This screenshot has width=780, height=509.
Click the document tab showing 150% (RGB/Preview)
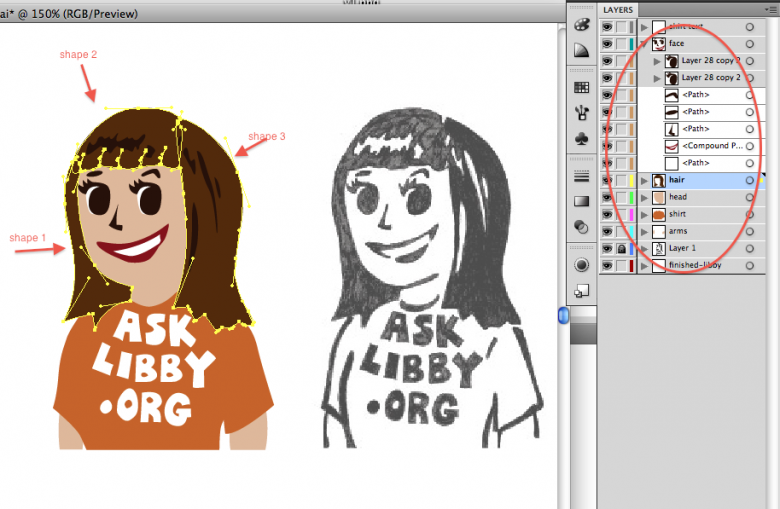click(69, 14)
